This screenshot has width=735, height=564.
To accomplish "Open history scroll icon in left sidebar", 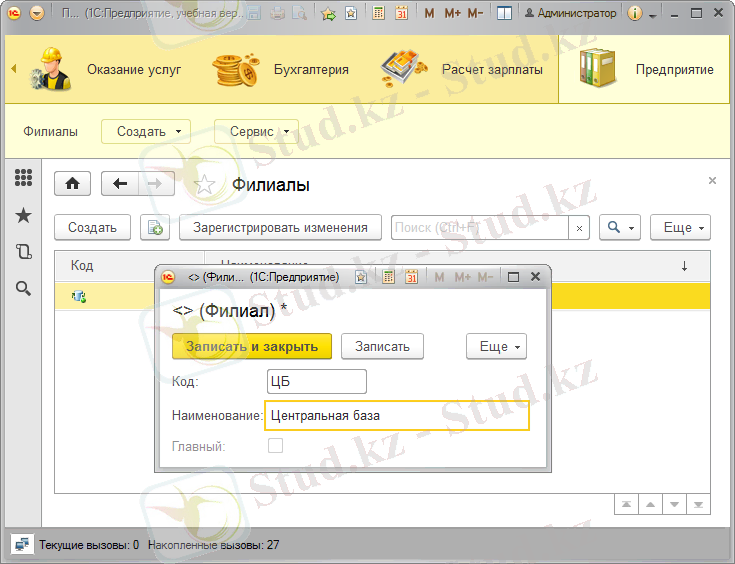I will [x=23, y=252].
